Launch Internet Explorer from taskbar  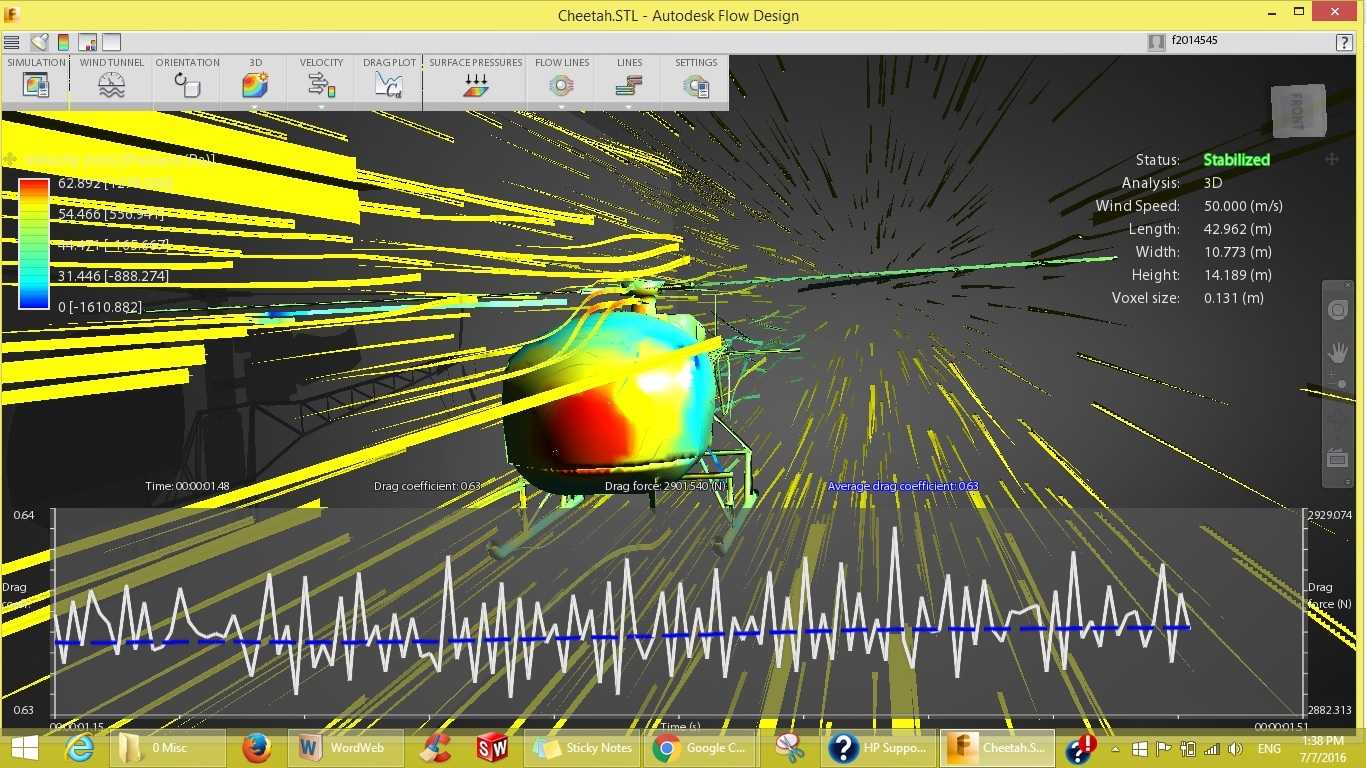point(80,748)
